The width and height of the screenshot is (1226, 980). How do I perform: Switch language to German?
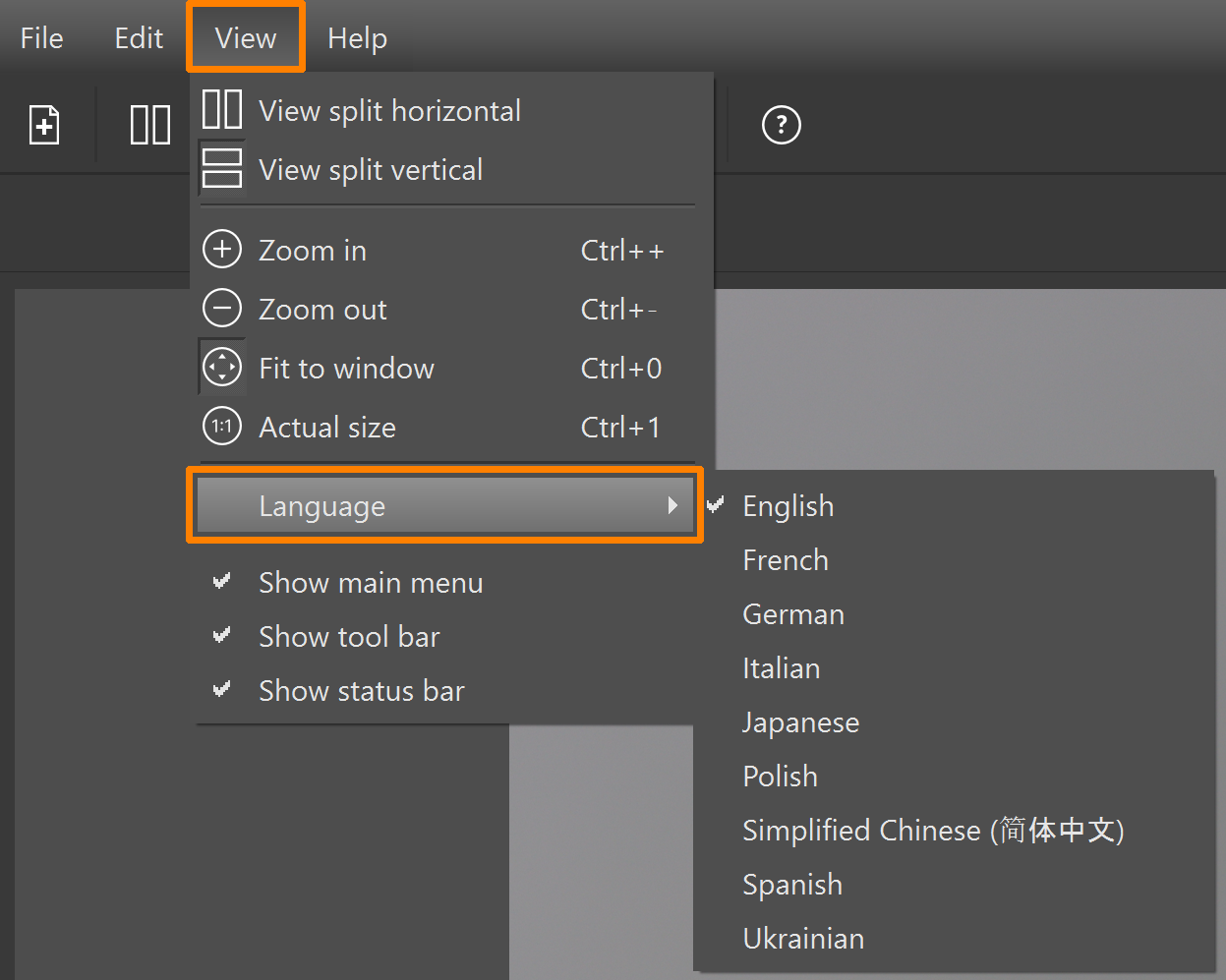tap(793, 614)
